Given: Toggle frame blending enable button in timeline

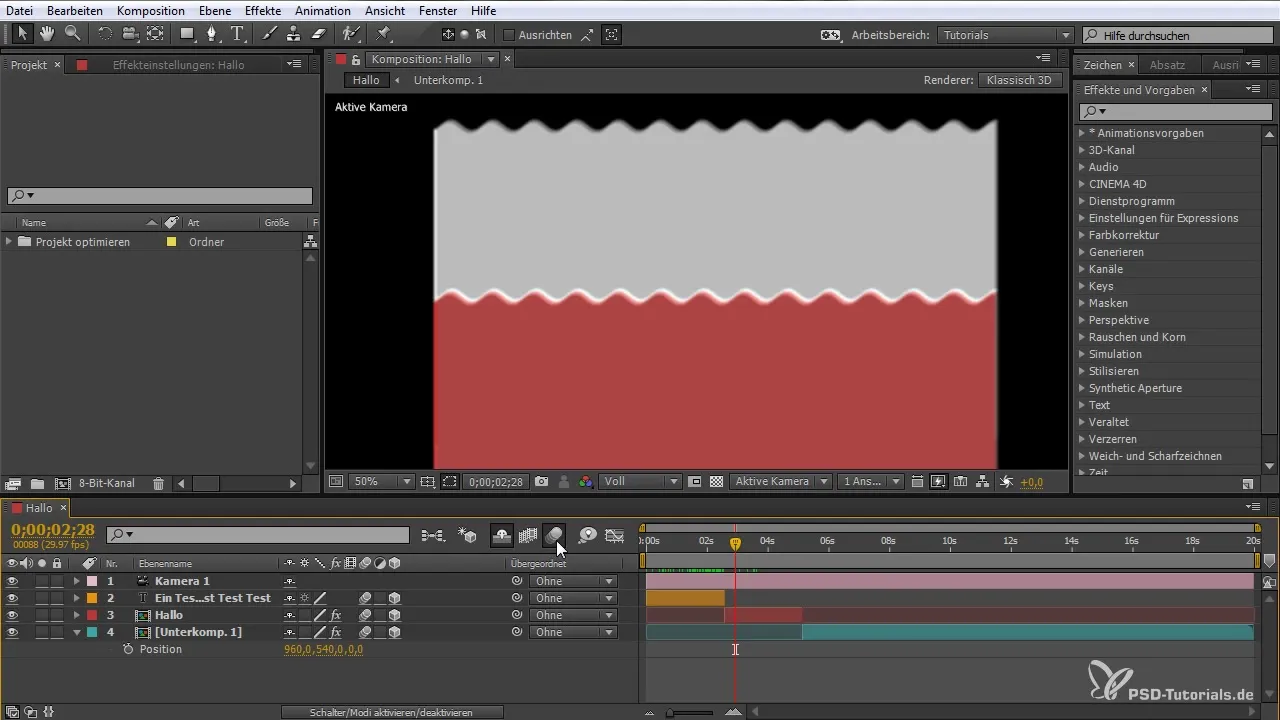Looking at the screenshot, I should click(528, 536).
